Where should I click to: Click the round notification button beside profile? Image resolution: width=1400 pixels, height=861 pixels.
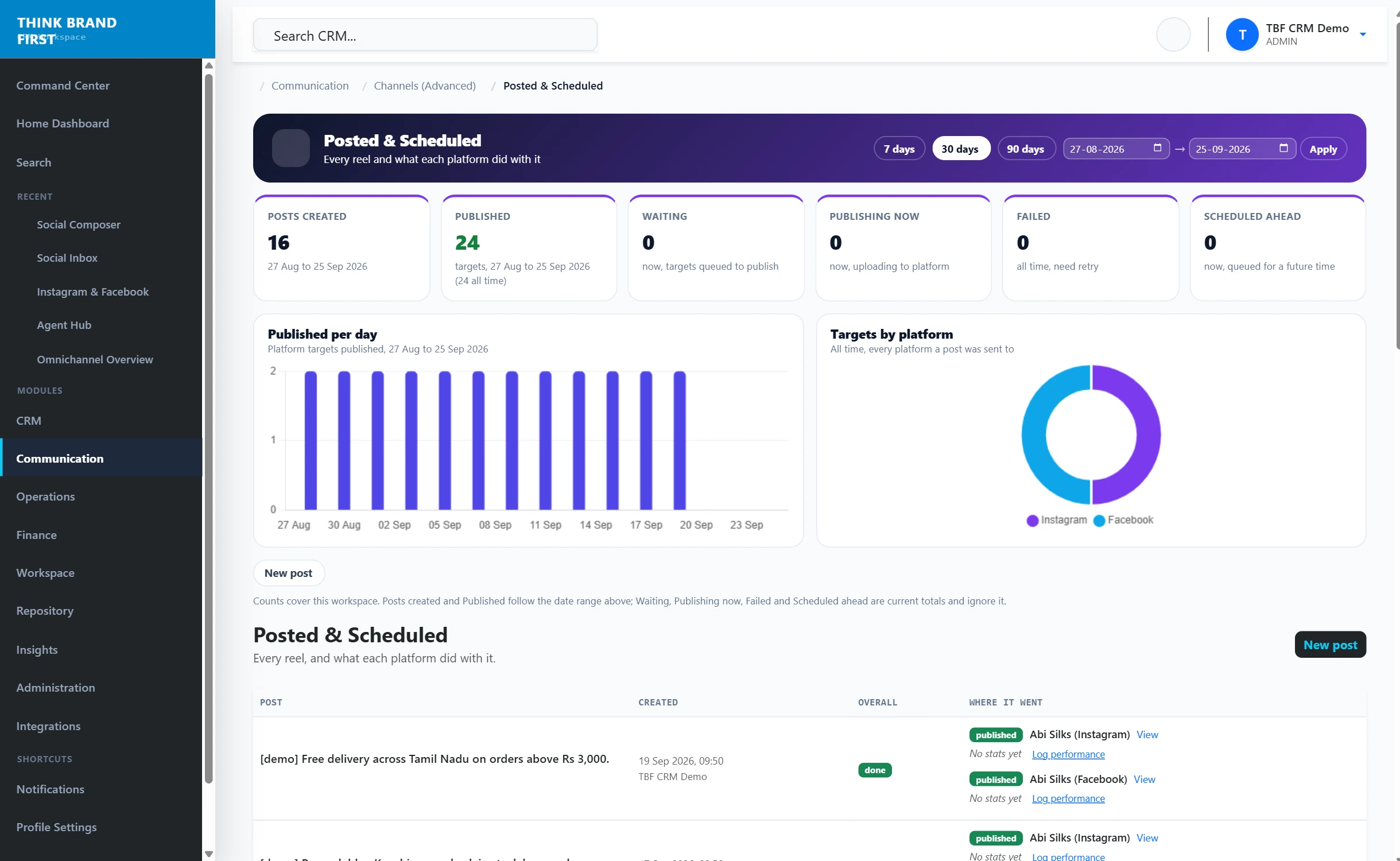1173,34
